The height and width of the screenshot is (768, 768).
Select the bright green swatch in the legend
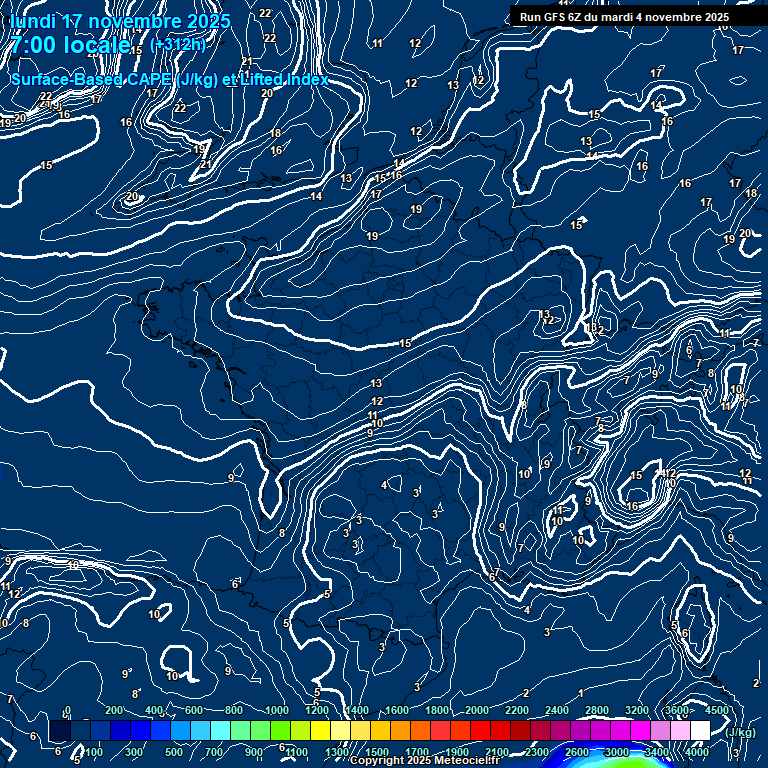pos(279,731)
